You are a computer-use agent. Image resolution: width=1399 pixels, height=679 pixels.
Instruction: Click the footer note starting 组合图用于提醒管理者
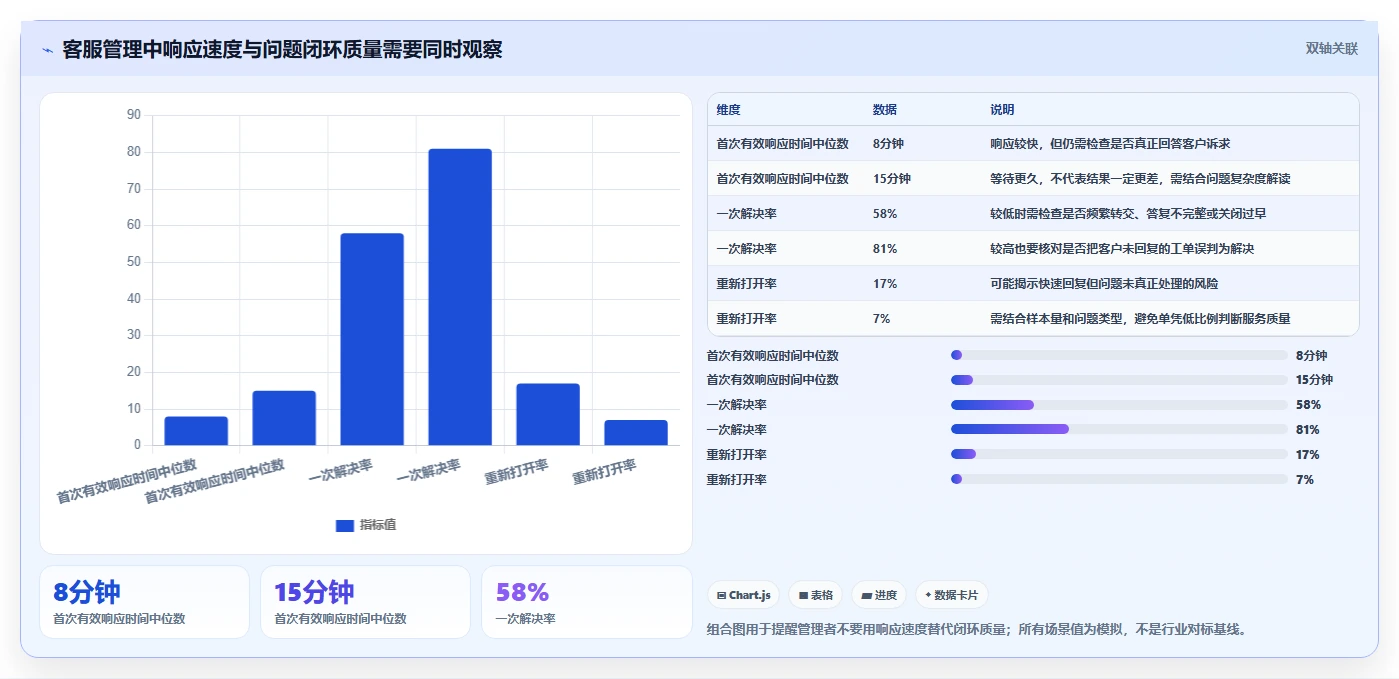coord(976,630)
